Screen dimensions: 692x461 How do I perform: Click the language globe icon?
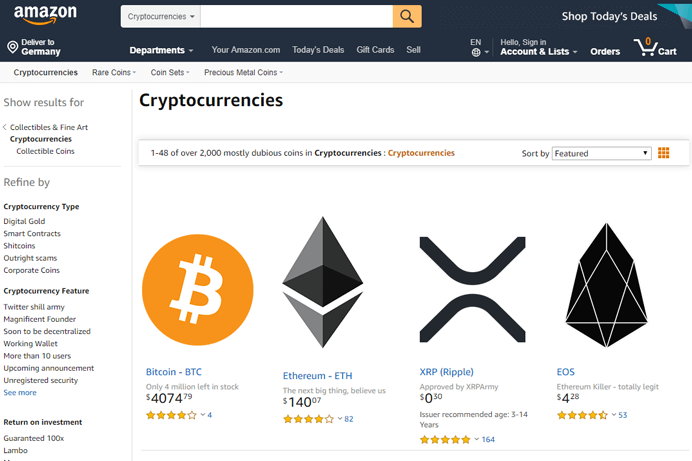tap(476, 52)
